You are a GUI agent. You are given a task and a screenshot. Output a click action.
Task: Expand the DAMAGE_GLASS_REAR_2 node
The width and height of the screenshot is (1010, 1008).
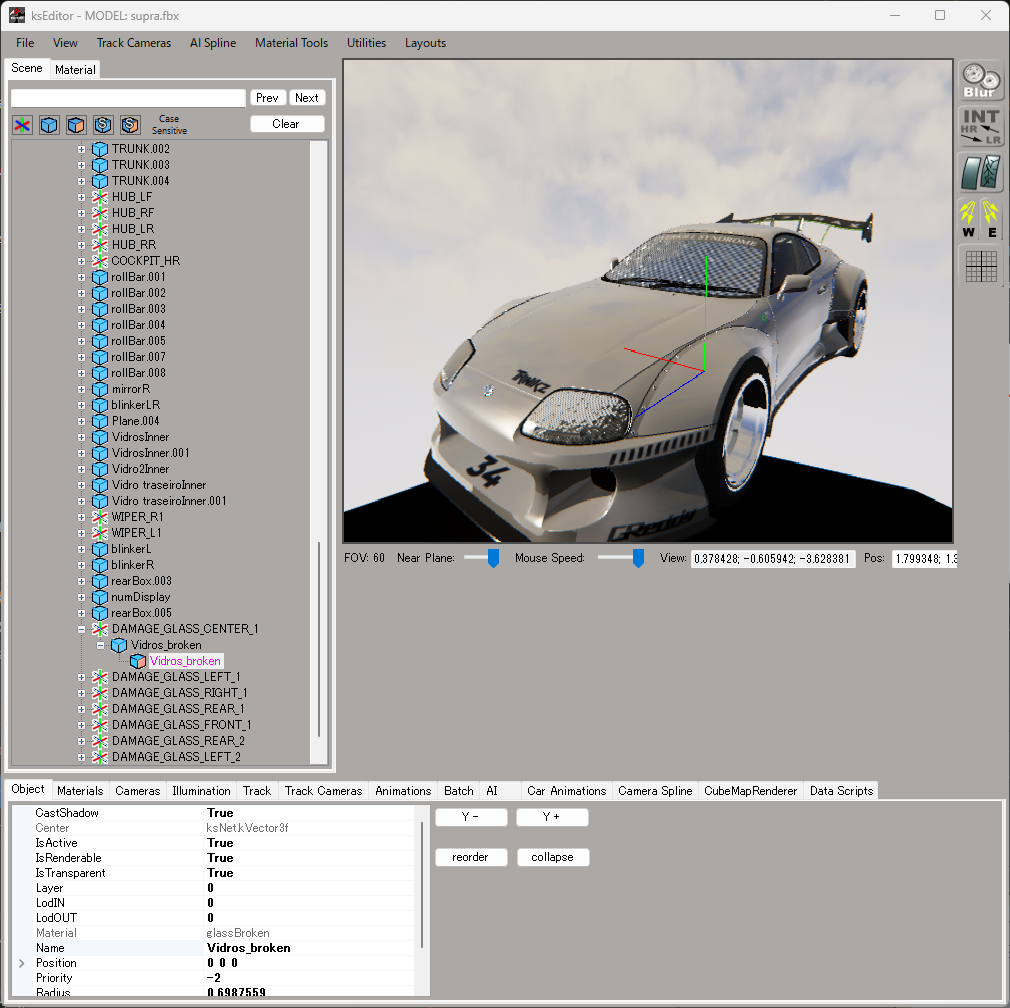81,741
